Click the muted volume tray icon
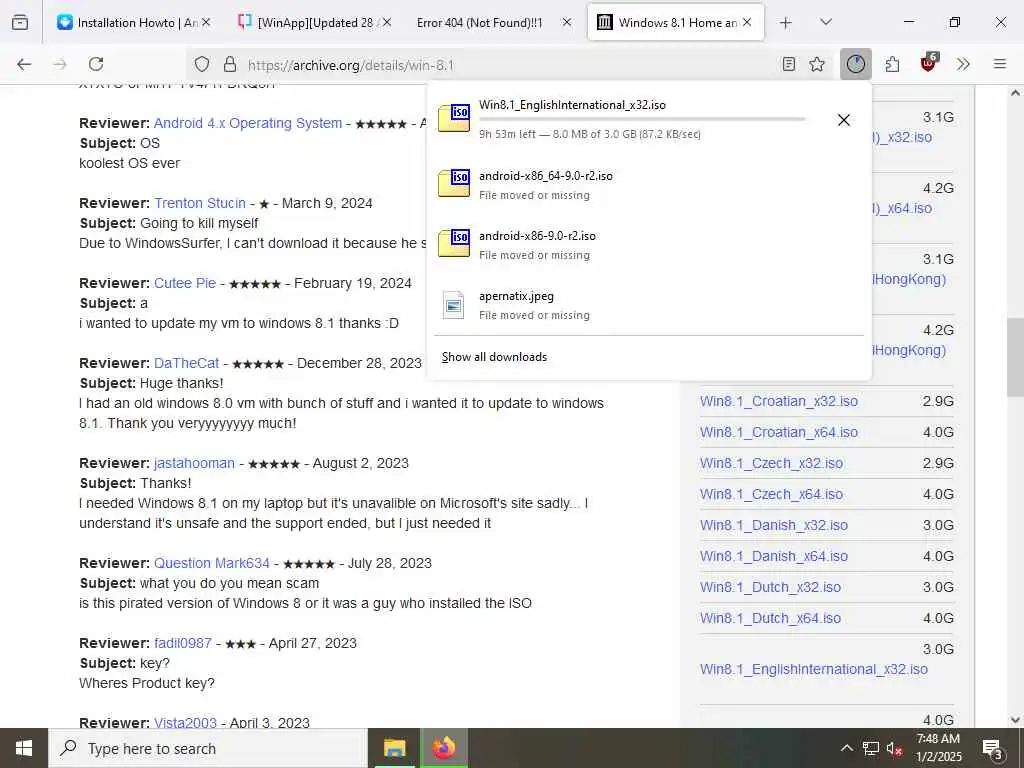 click(x=895, y=748)
